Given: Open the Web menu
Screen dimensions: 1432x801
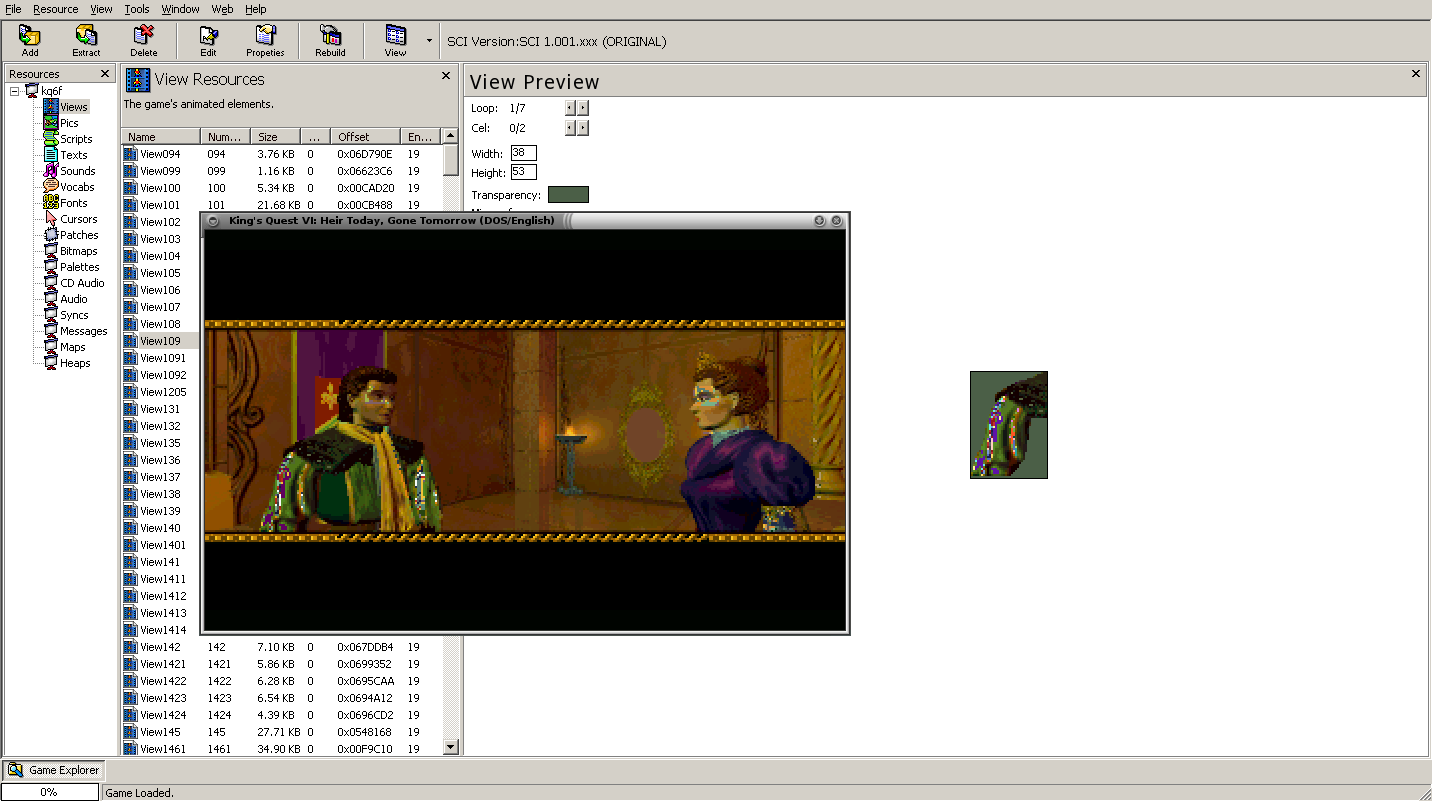Looking at the screenshot, I should point(222,9).
